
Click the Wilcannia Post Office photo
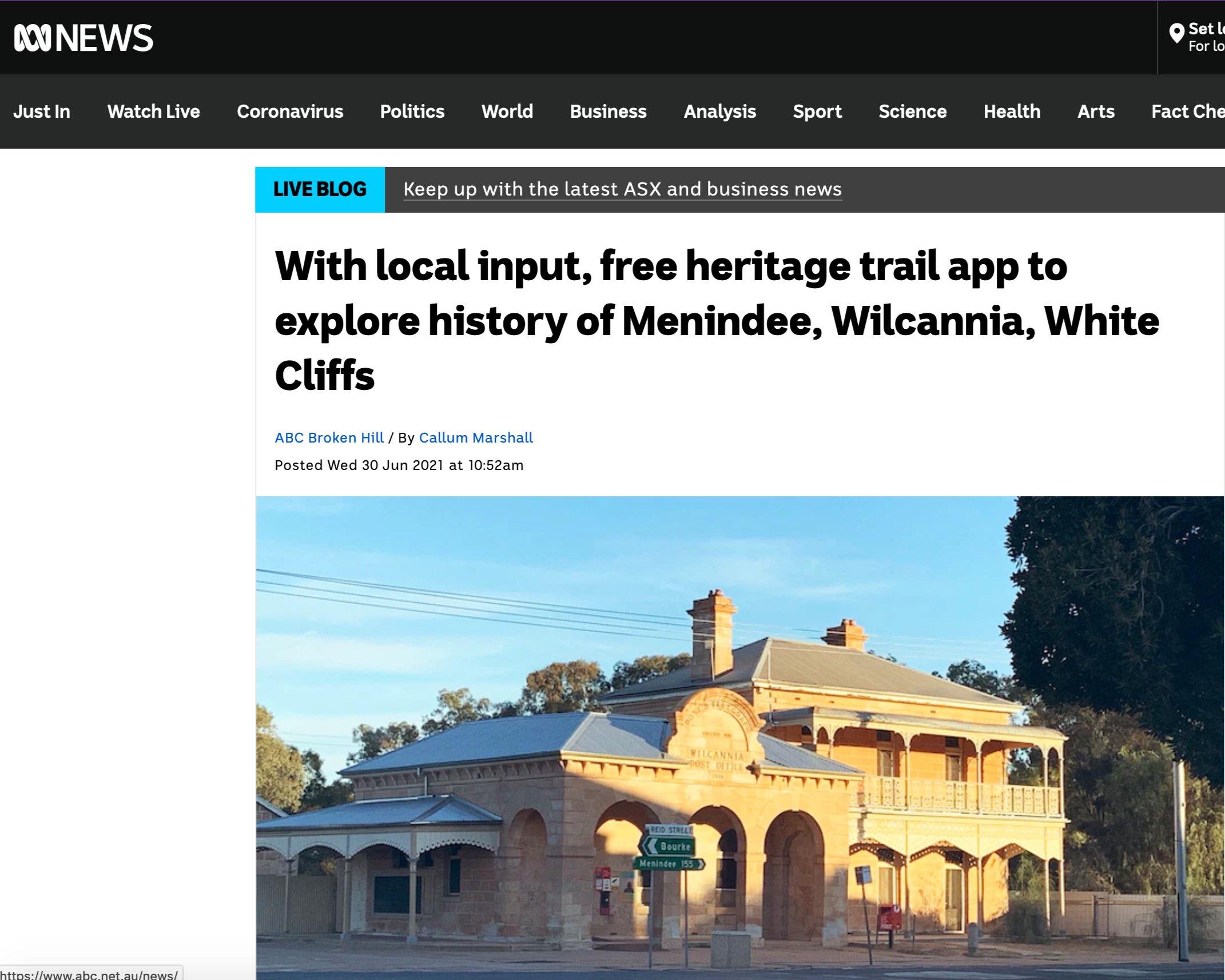(740, 738)
